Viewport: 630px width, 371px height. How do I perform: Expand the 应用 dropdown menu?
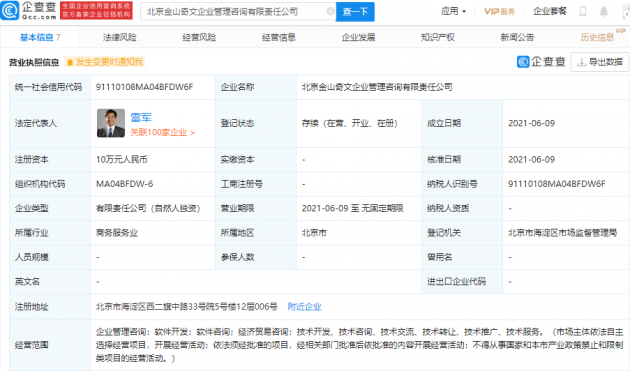[453, 11]
